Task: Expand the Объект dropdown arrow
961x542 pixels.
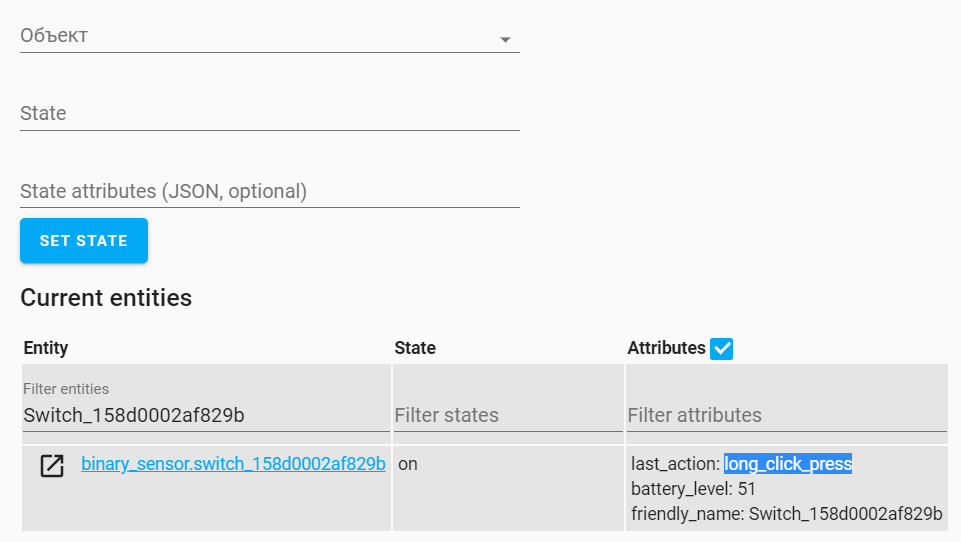Action: pos(505,39)
